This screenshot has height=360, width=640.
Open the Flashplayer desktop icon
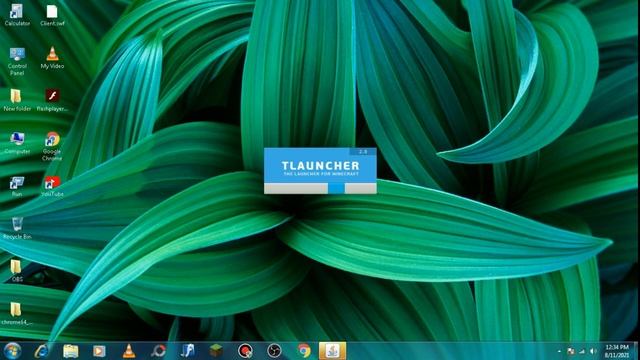(52, 100)
